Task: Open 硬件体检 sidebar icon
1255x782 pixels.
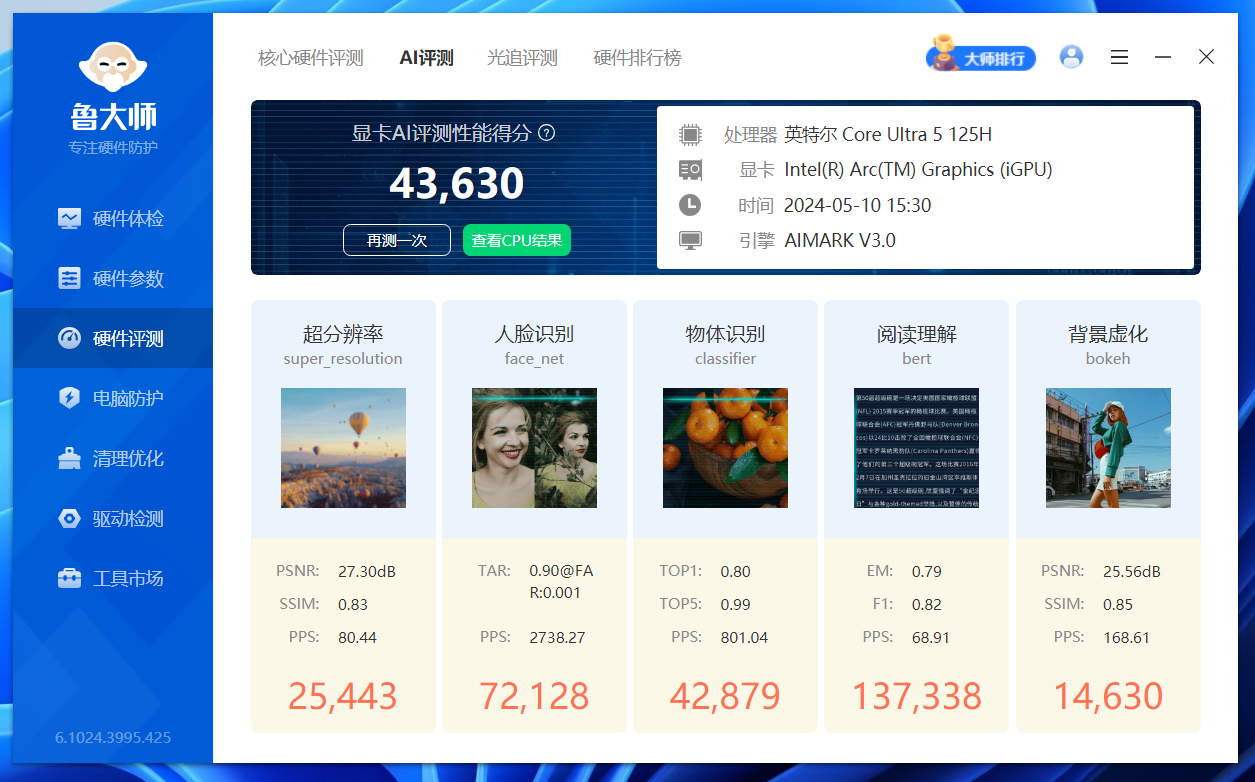Action: click(69, 218)
